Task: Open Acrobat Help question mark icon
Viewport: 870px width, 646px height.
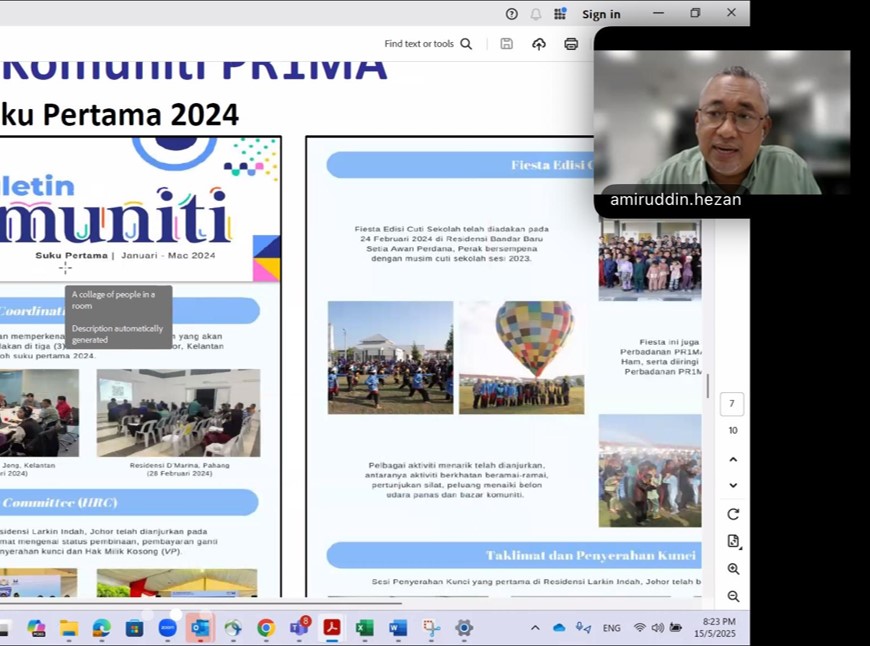Action: click(512, 14)
